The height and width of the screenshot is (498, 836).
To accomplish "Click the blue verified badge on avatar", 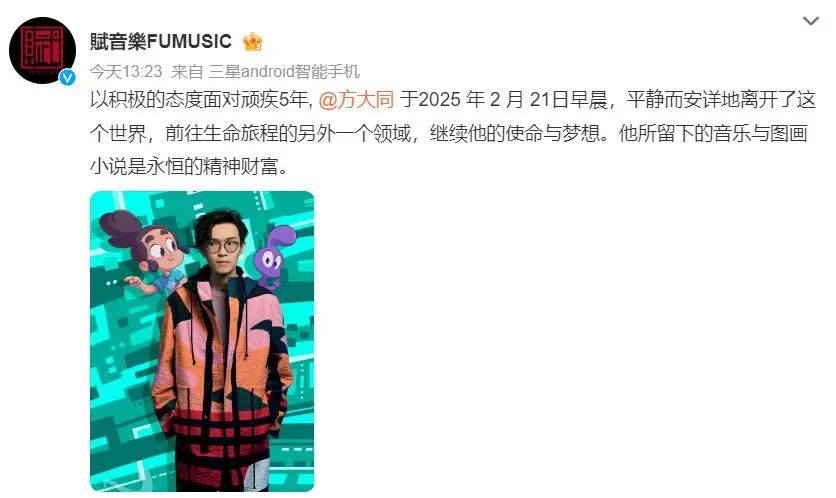I will coord(67,77).
